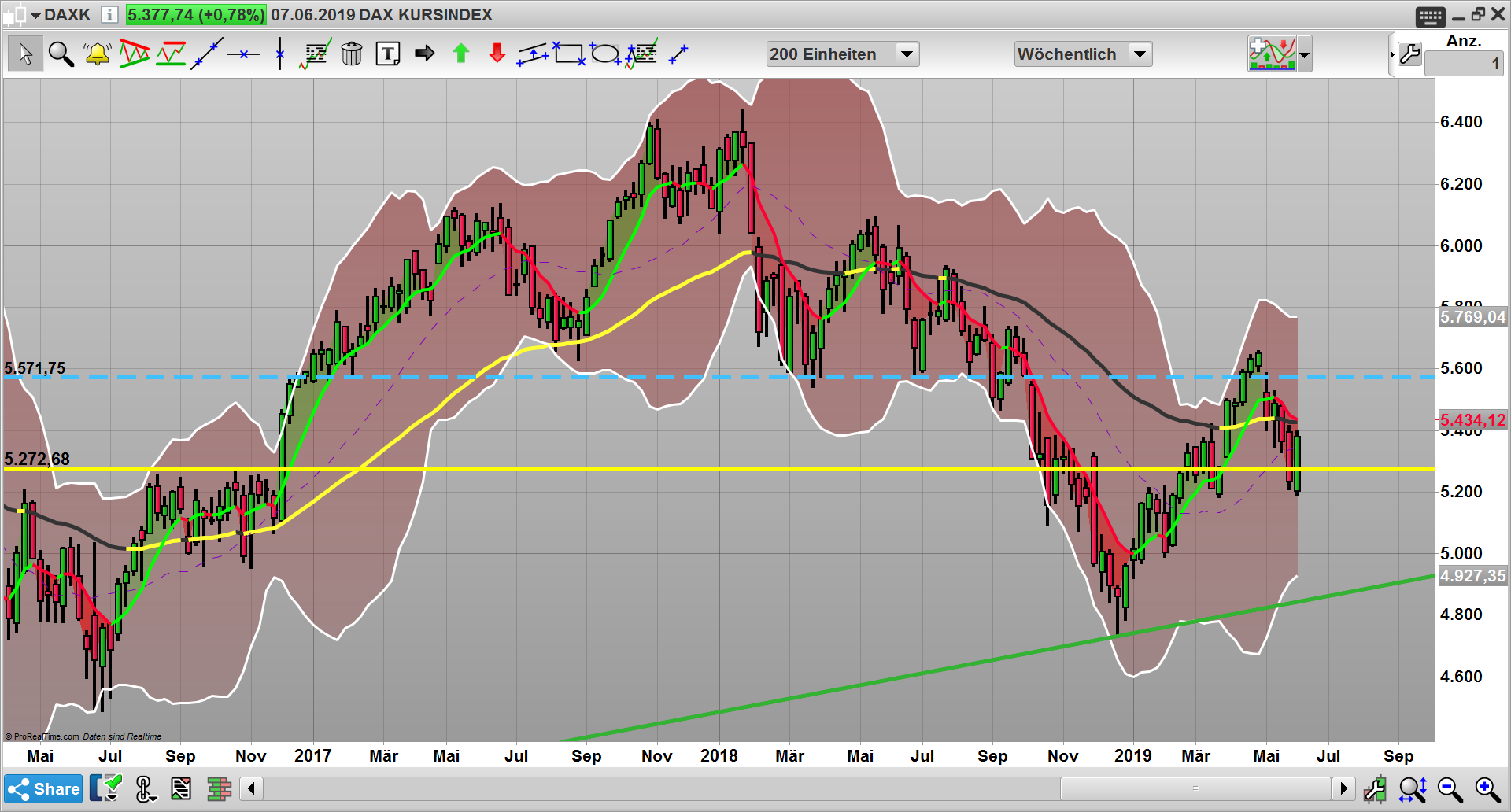Pick the support and resistance zigzag tool
Screen dimensions: 1511x812
(171, 54)
